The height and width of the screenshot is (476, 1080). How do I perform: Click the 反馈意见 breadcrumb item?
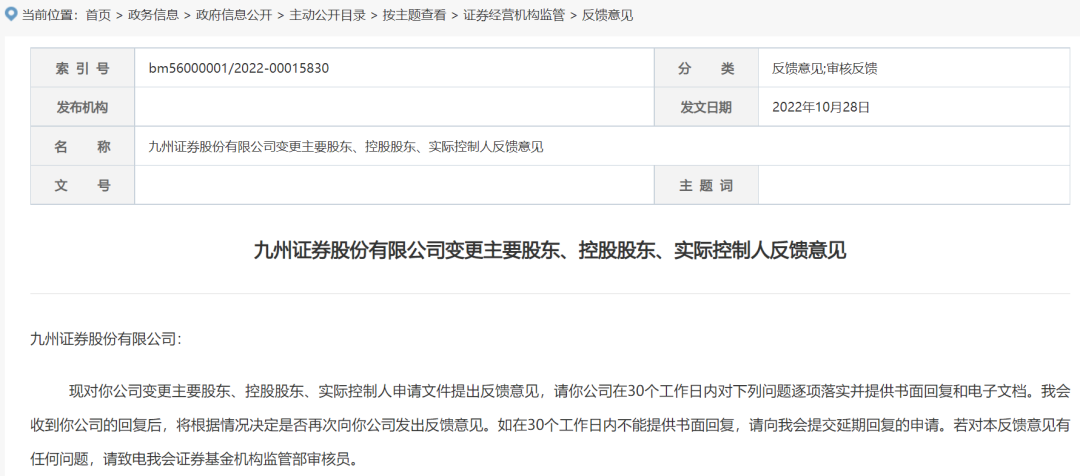click(608, 15)
